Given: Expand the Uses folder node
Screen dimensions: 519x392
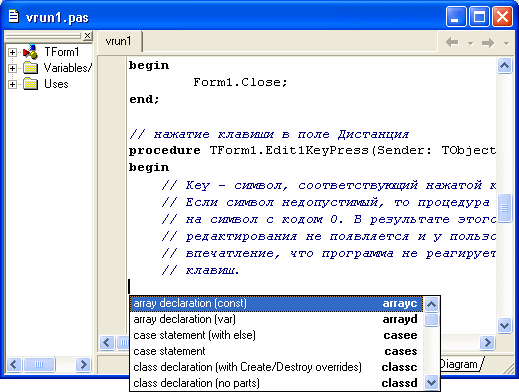Looking at the screenshot, I should 12,84.
